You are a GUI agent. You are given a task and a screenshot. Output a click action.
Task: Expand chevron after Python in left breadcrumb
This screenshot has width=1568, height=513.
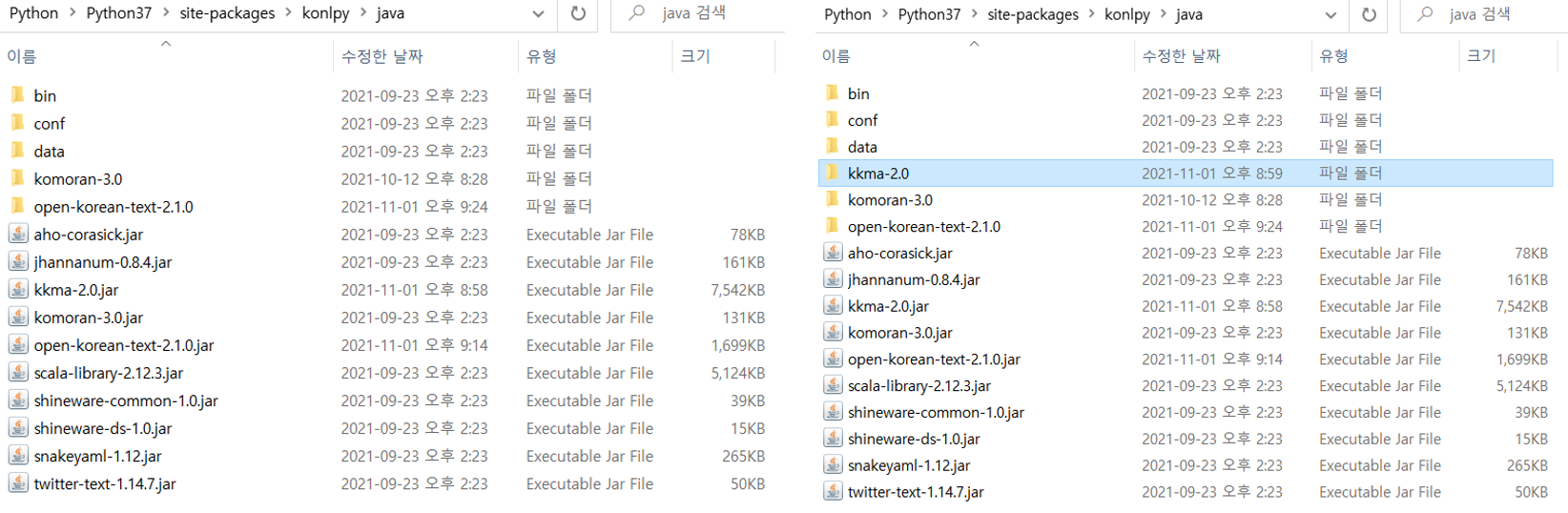pos(72,13)
